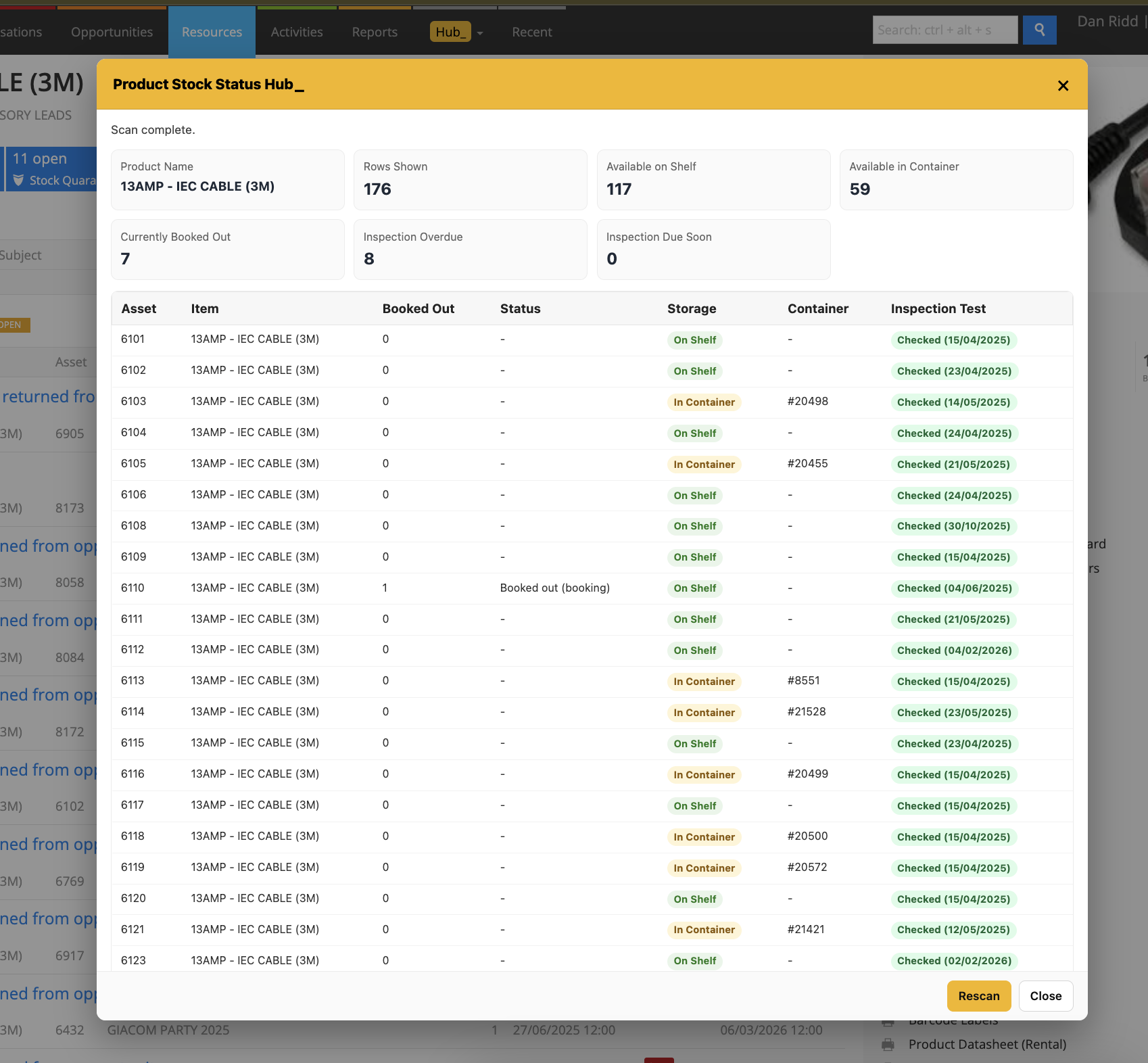Screen dimensions: 1148x1063
Task: Click the Booked out (booking) status for asset 6110
Action: click(554, 588)
